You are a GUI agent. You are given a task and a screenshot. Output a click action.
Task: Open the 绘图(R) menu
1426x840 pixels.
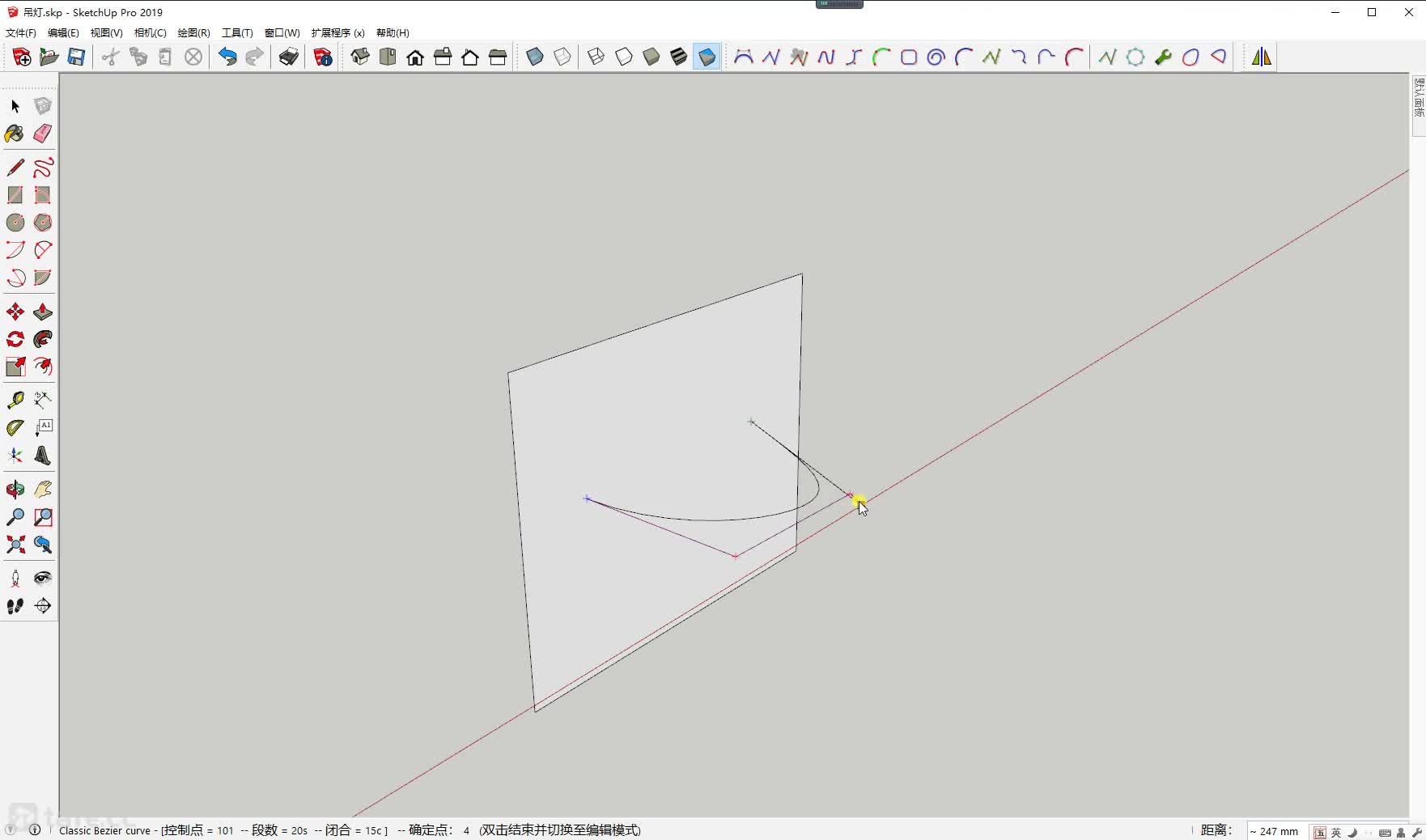point(193,33)
